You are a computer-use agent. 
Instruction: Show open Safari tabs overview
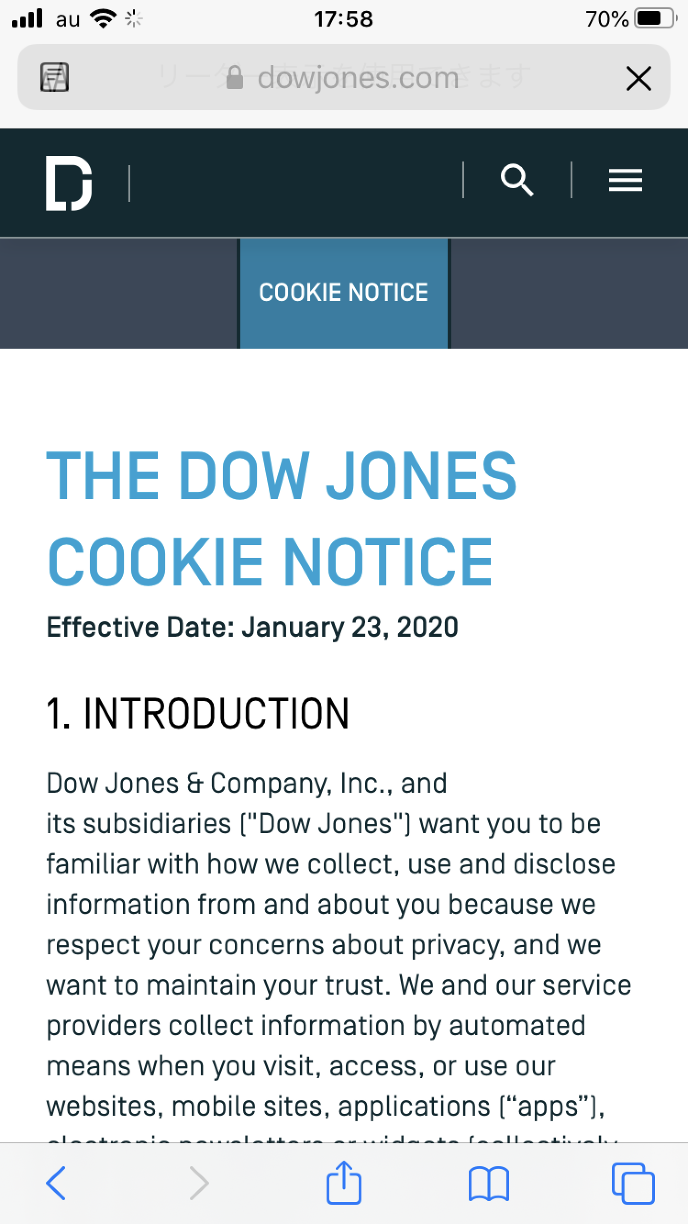pyautogui.click(x=632, y=1184)
